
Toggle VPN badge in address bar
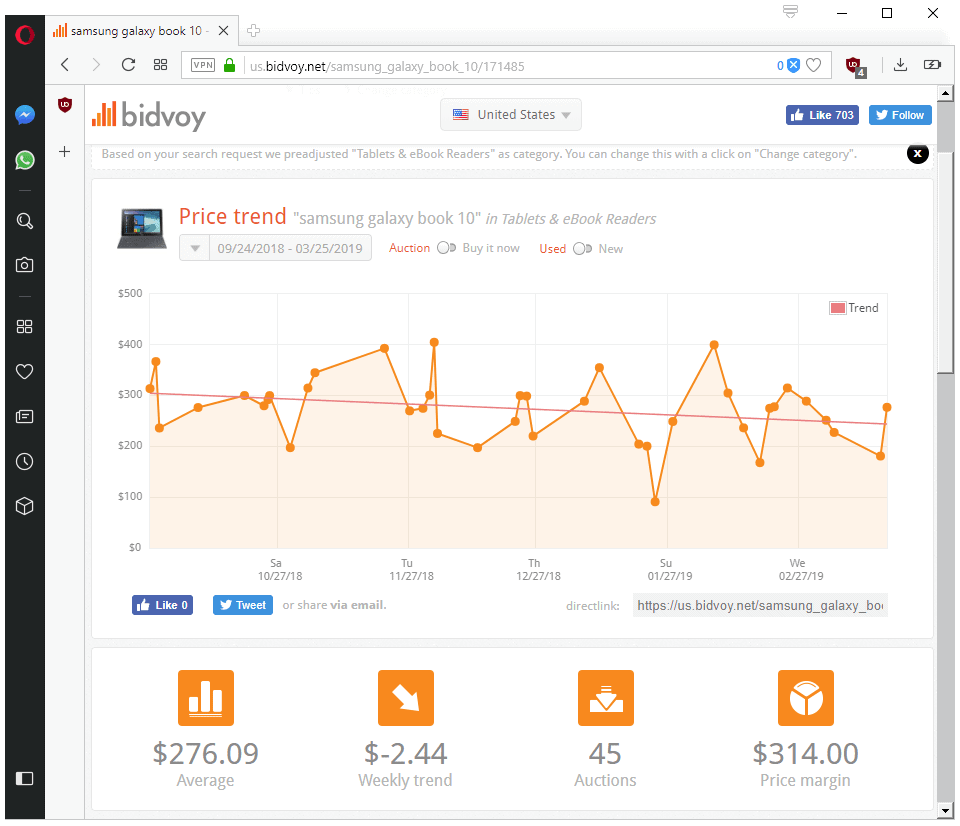point(203,66)
